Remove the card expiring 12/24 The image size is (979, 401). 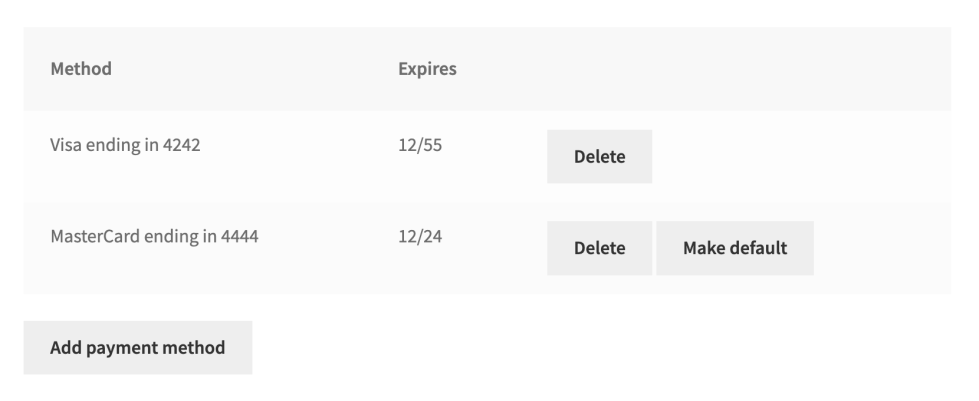[x=599, y=248]
